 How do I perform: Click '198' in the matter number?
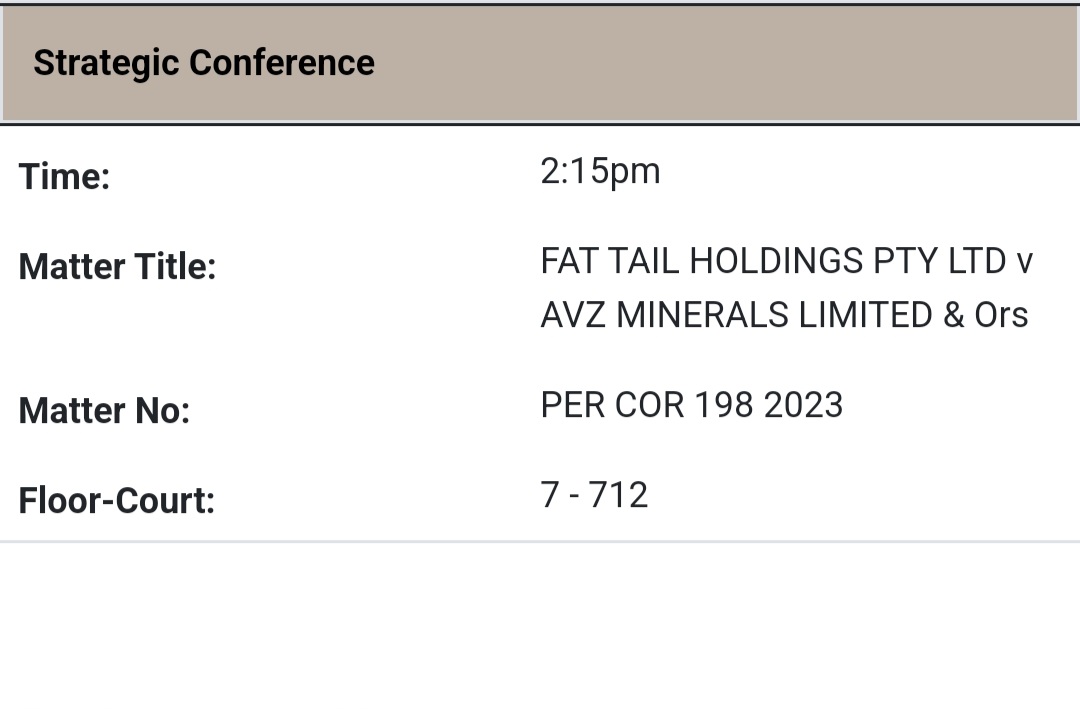(x=724, y=405)
